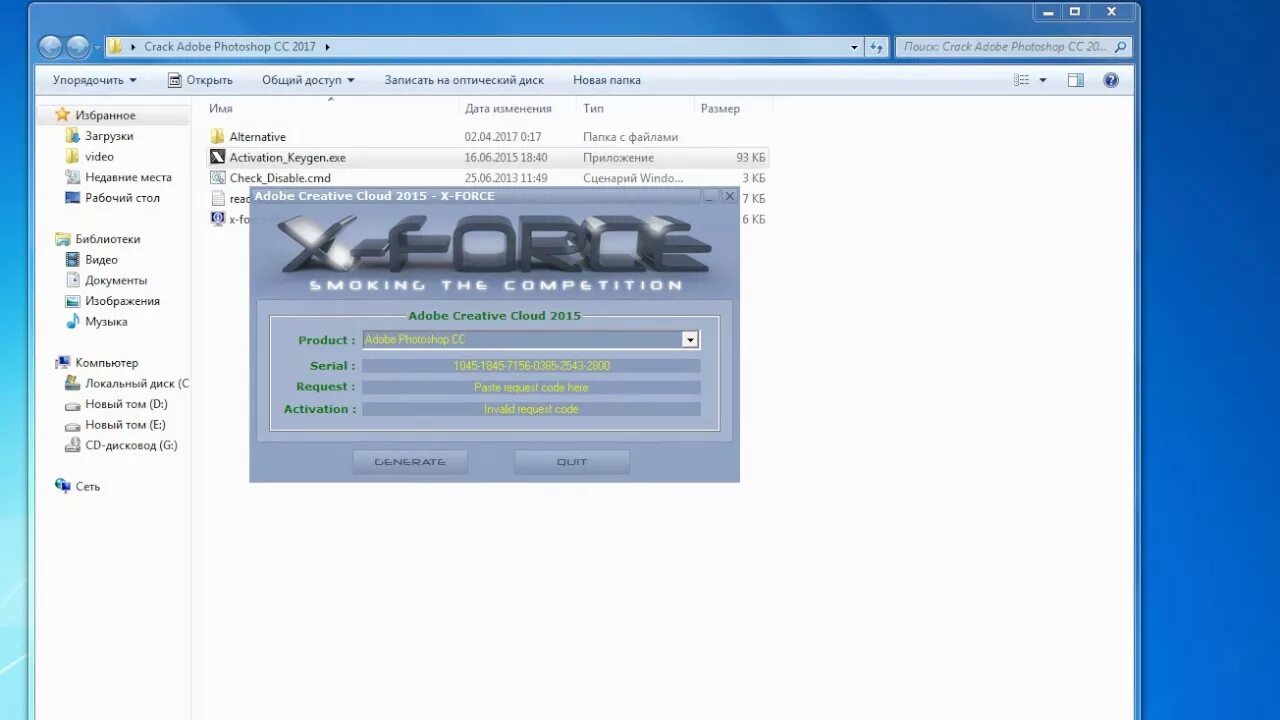
Task: Click the 93 КБ size cell
Action: coord(750,158)
